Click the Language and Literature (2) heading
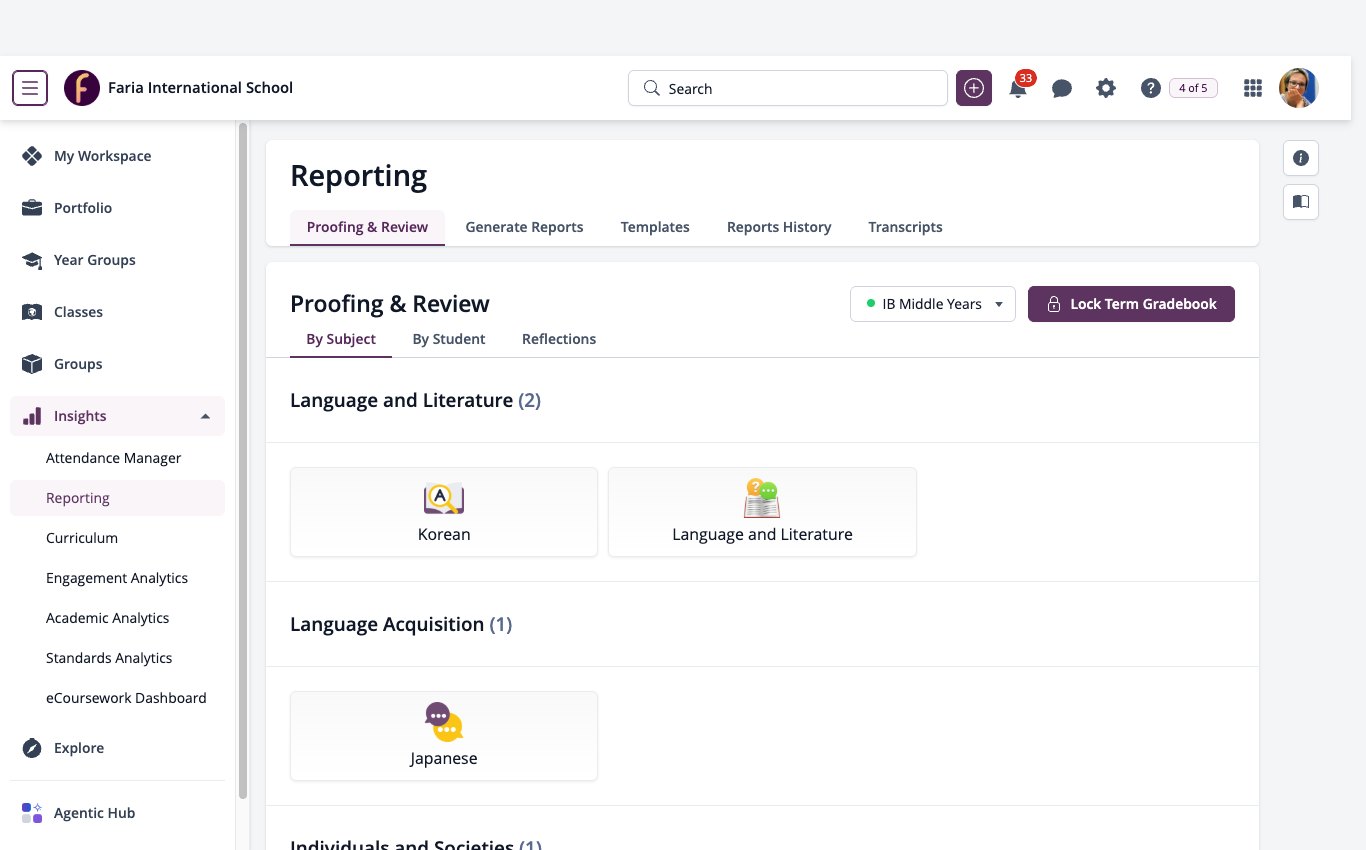The image size is (1366, 850). pyautogui.click(x=415, y=400)
